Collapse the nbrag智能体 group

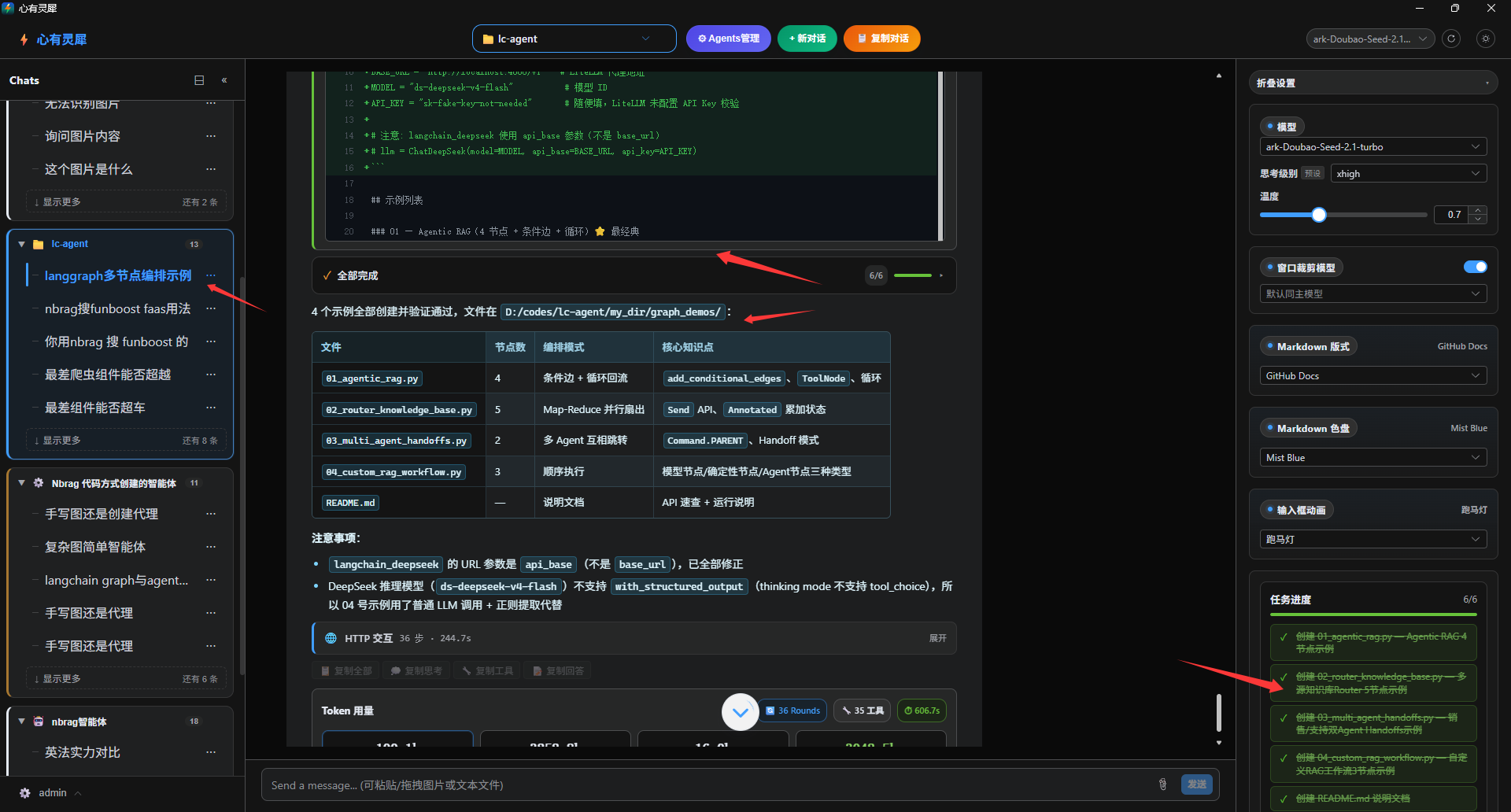[22, 722]
